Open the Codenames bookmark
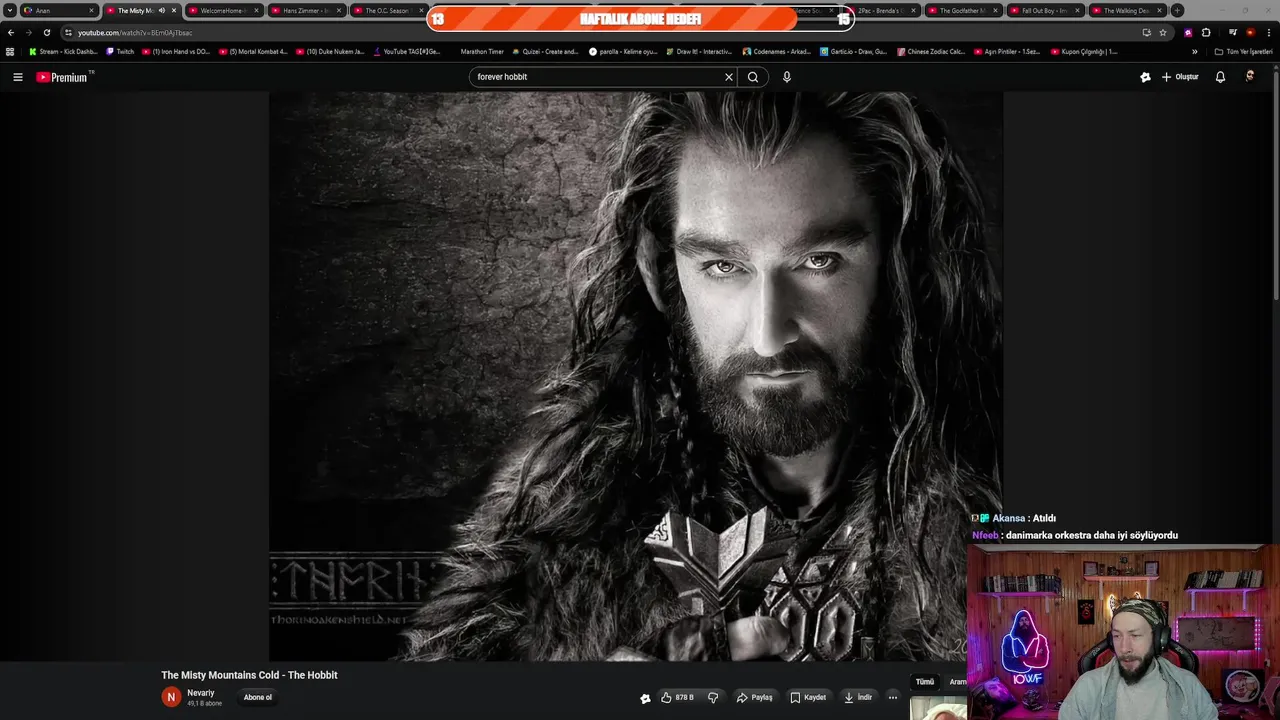Viewport: 1280px width, 720px height. pyautogui.click(x=776, y=51)
